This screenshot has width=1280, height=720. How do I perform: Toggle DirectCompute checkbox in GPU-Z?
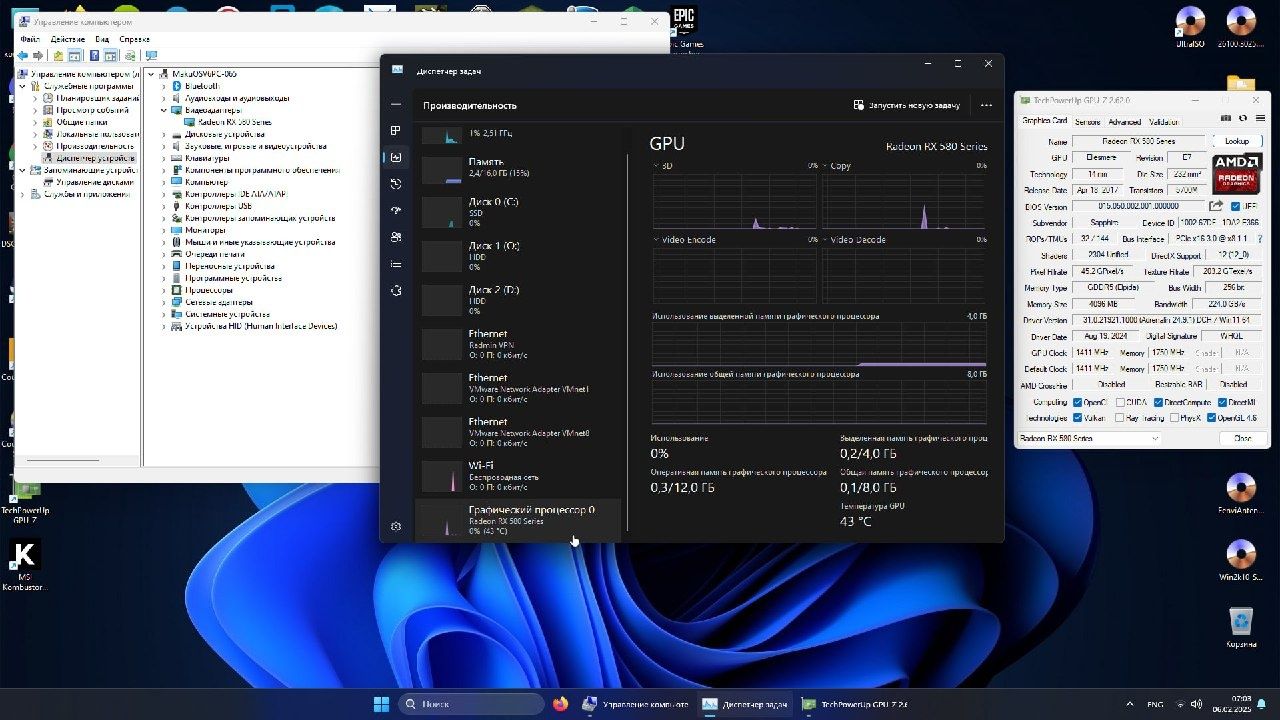click(1157, 402)
